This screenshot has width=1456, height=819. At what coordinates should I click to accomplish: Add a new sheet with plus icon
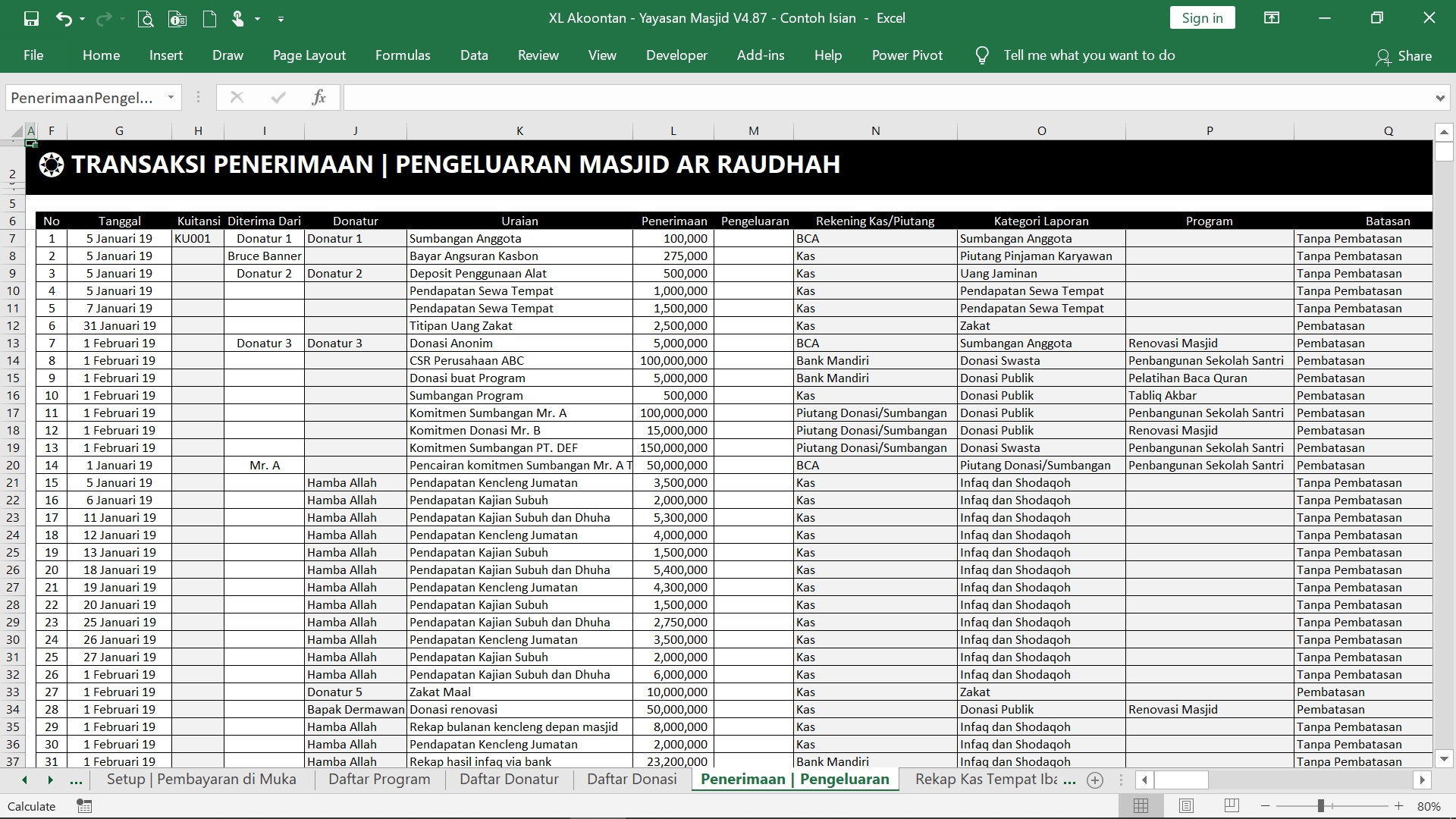(1095, 780)
